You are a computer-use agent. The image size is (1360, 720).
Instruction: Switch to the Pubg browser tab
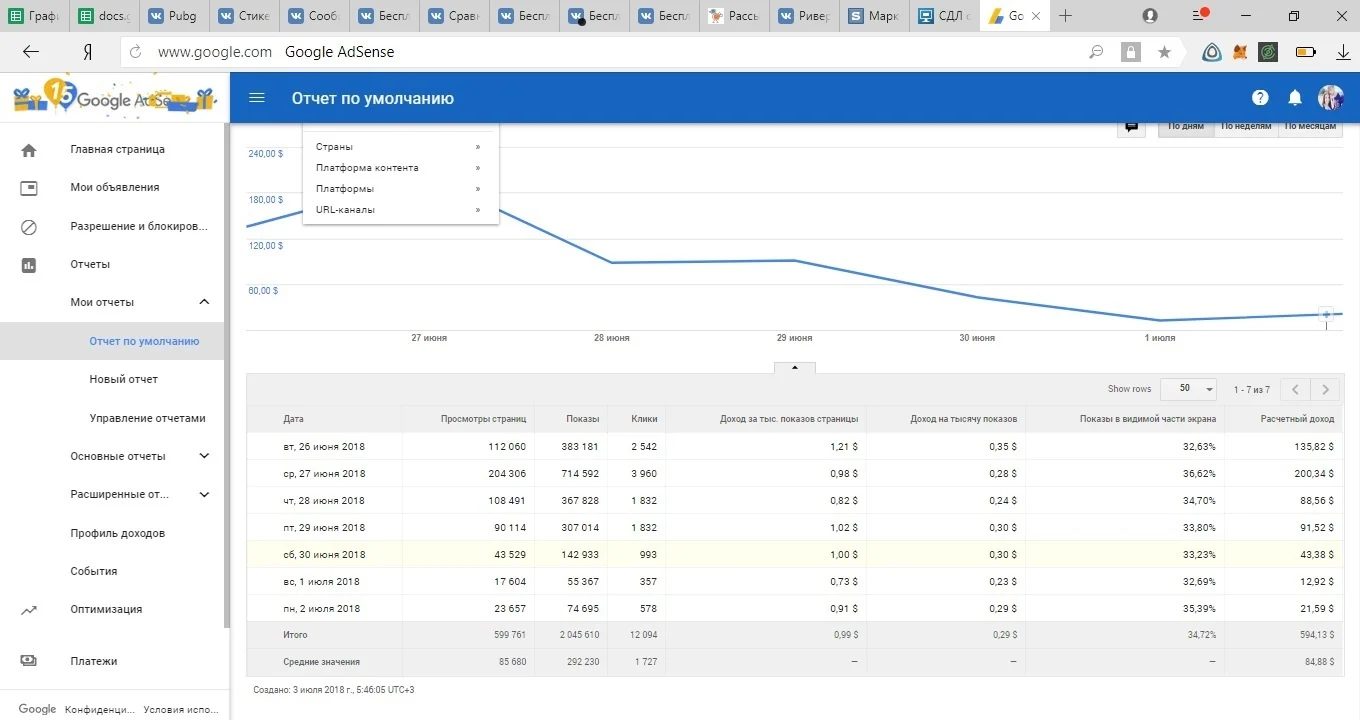tap(173, 16)
